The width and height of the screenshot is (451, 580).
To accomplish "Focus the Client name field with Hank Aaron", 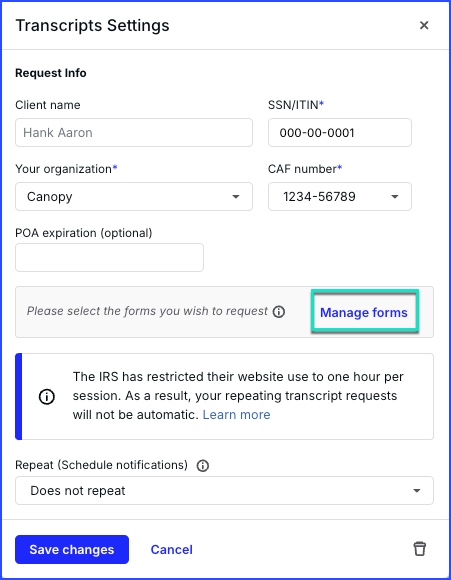I will click(x=134, y=132).
